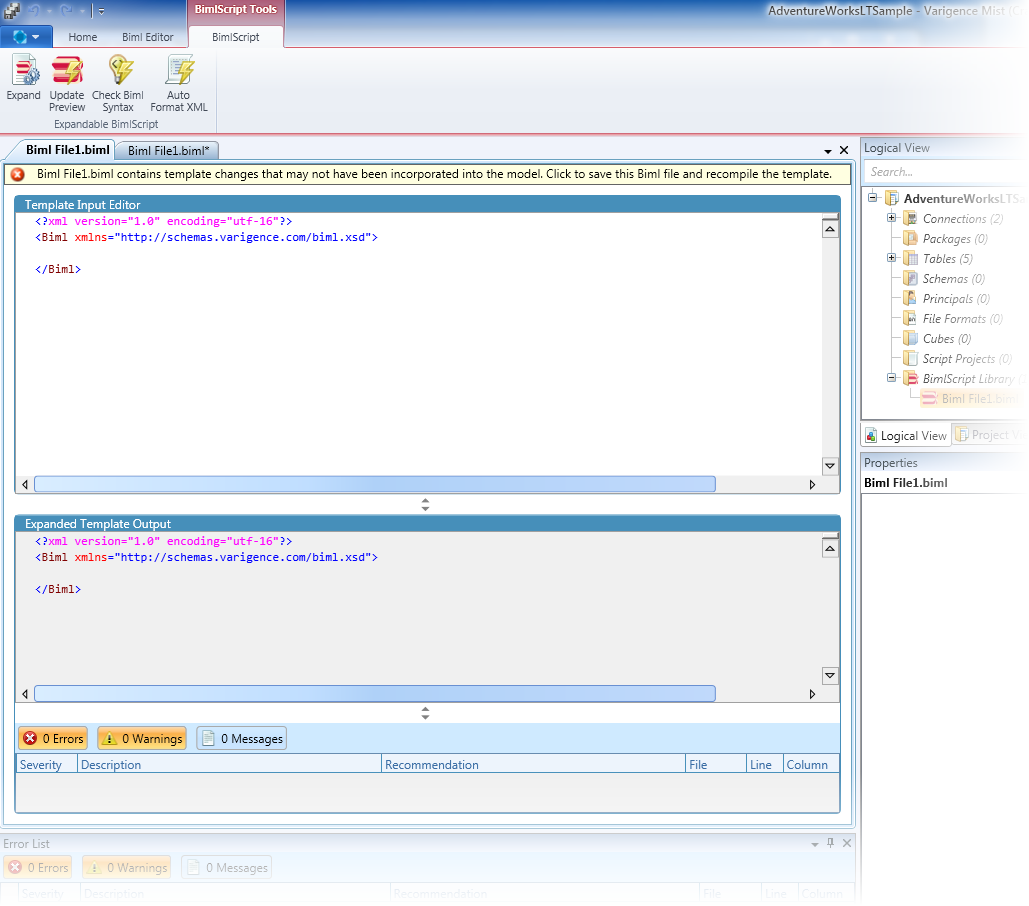The image size is (1029, 906).
Task: Pin the Error List panel
Action: coord(831,843)
